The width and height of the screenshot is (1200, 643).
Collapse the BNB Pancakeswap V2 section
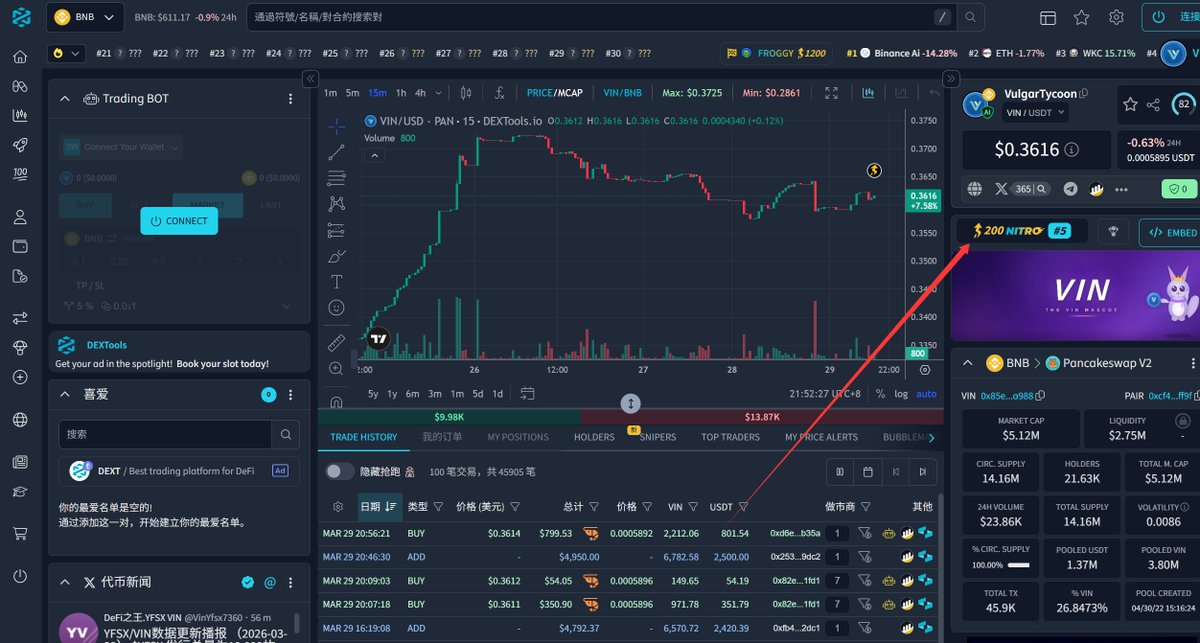coord(968,363)
